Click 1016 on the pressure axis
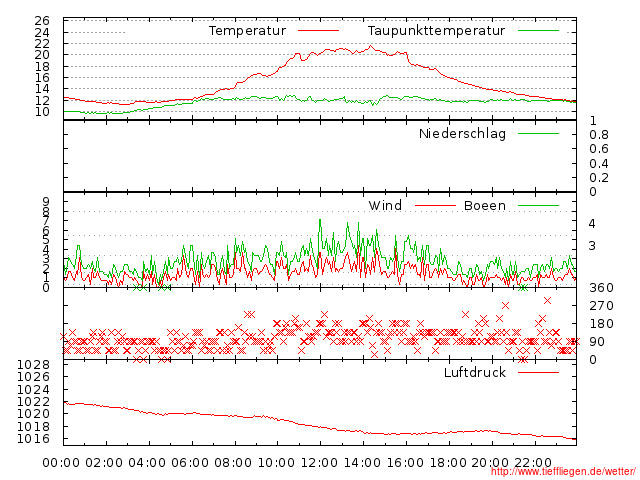Image resolution: width=640 pixels, height=480 pixels. click(33, 439)
